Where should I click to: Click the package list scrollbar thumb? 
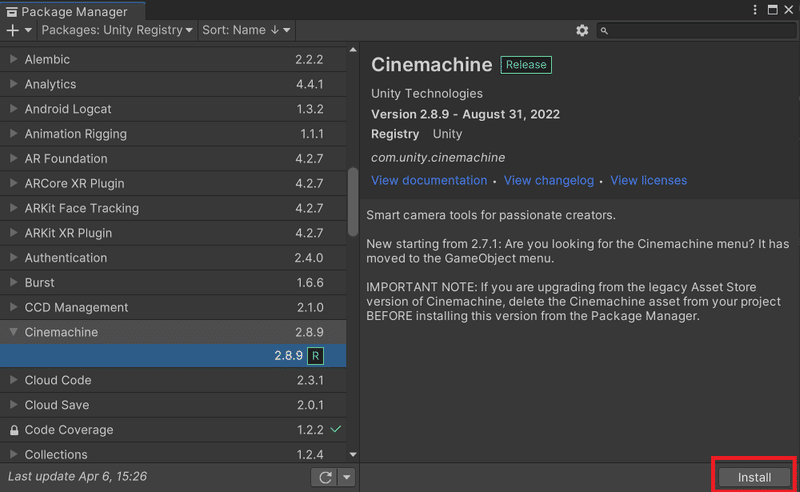[353, 202]
